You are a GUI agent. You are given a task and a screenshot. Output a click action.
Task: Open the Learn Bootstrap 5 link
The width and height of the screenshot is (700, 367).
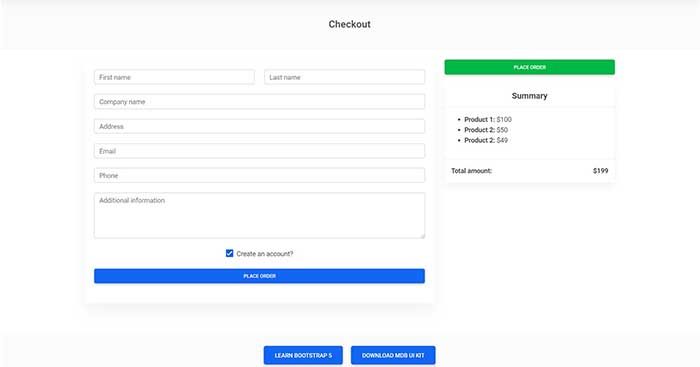coord(303,355)
